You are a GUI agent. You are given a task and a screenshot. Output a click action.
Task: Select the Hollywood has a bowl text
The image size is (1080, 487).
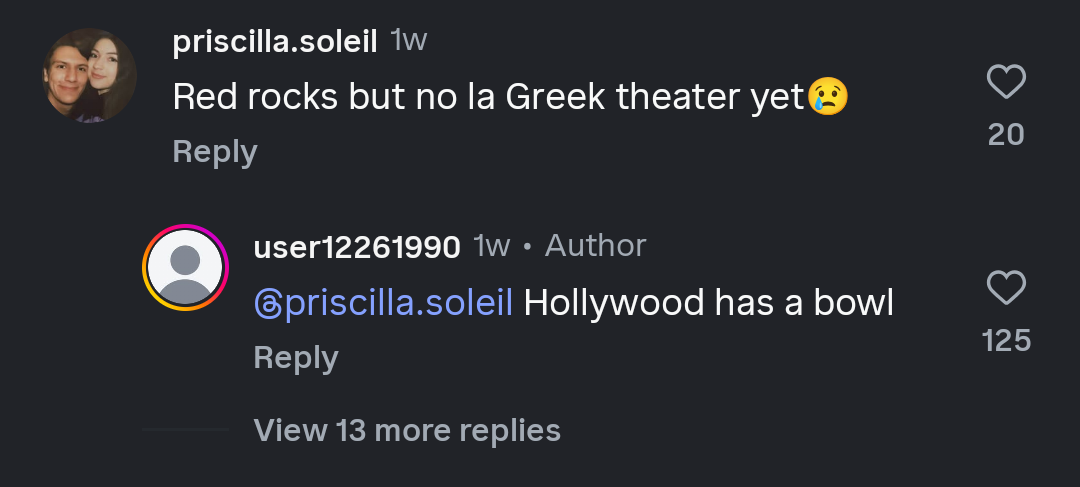[x=708, y=303]
